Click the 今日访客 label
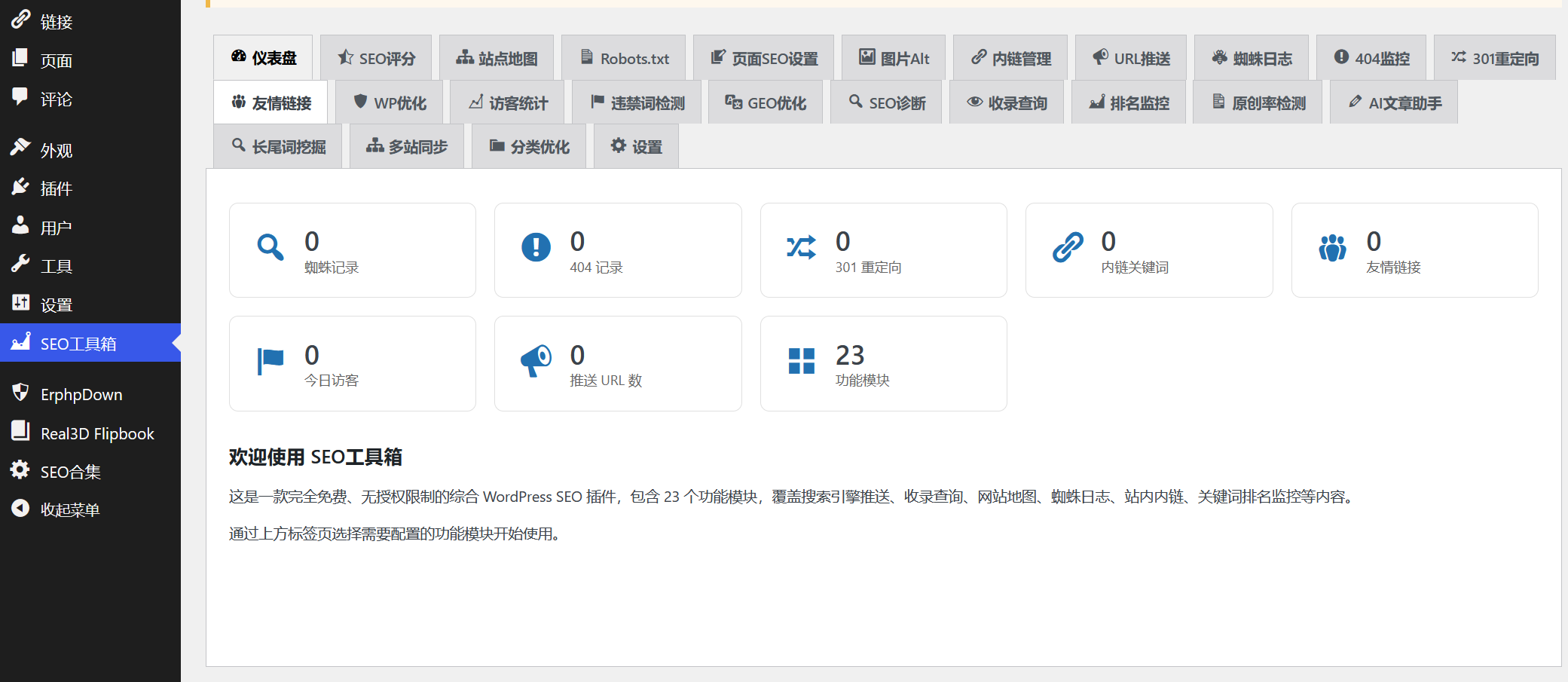The height and width of the screenshot is (682, 1568). point(332,381)
